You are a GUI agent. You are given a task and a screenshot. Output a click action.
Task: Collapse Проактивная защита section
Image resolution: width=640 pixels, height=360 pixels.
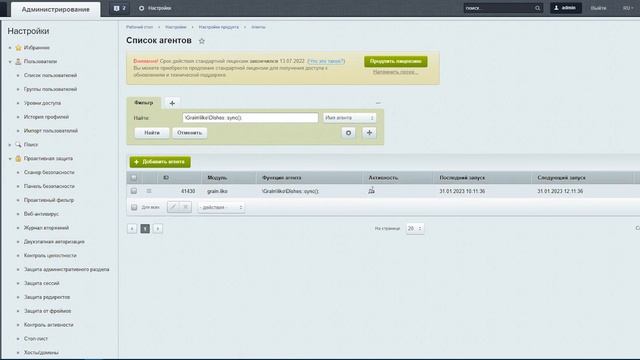tap(10, 159)
